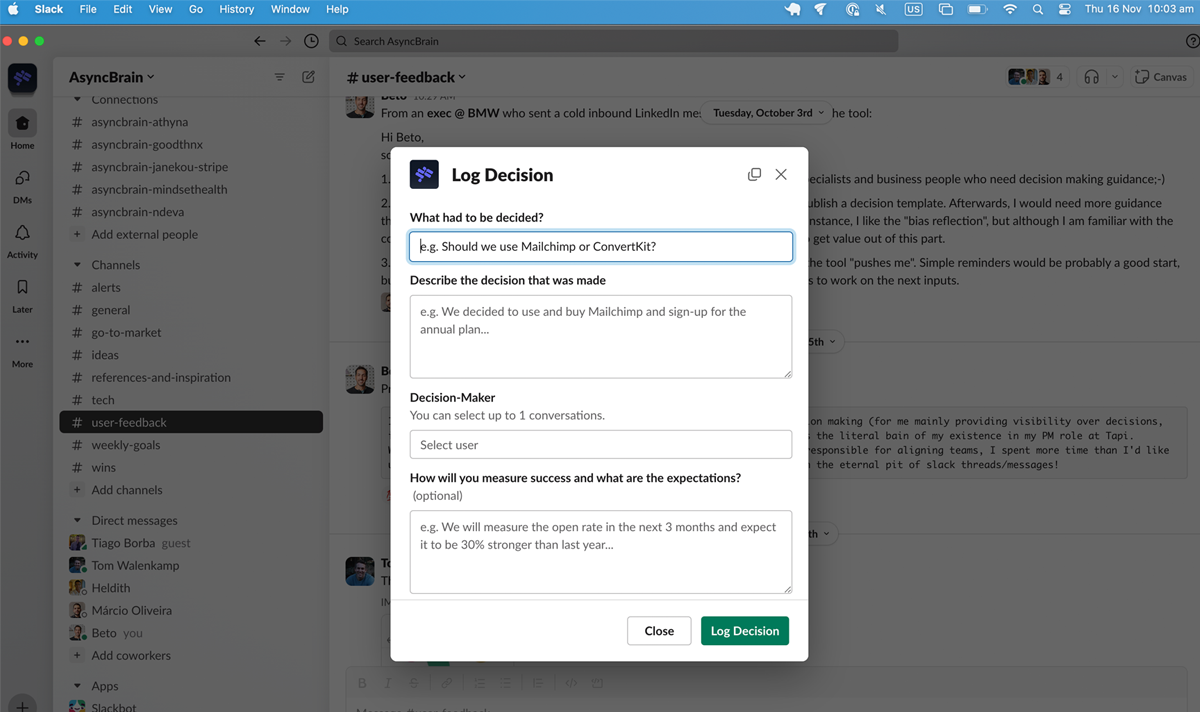
Task: Close the Log Decision dialog with X
Action: 781,174
